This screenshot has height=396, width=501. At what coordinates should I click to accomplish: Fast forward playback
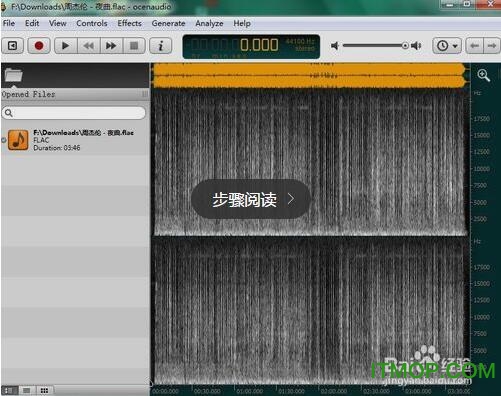click(111, 46)
